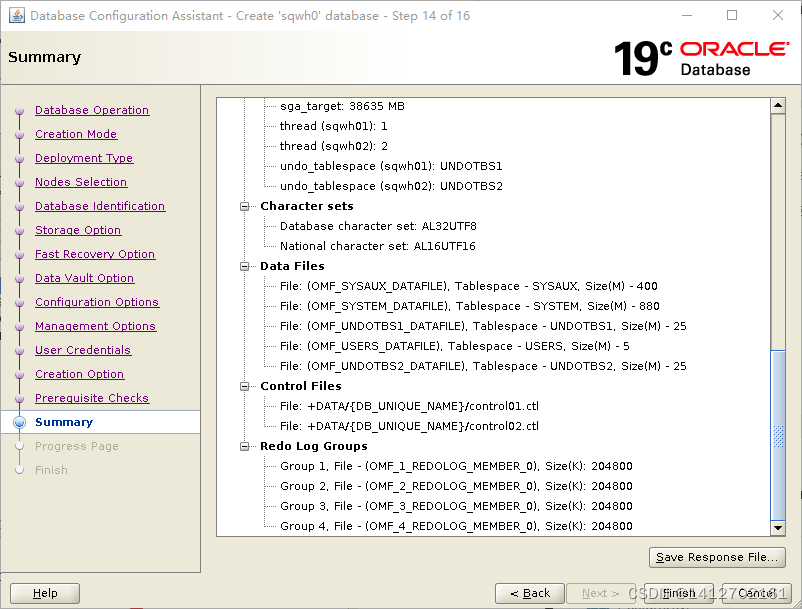Open Help for the assistant
Viewport: 802px width, 609px height.
coord(45,593)
